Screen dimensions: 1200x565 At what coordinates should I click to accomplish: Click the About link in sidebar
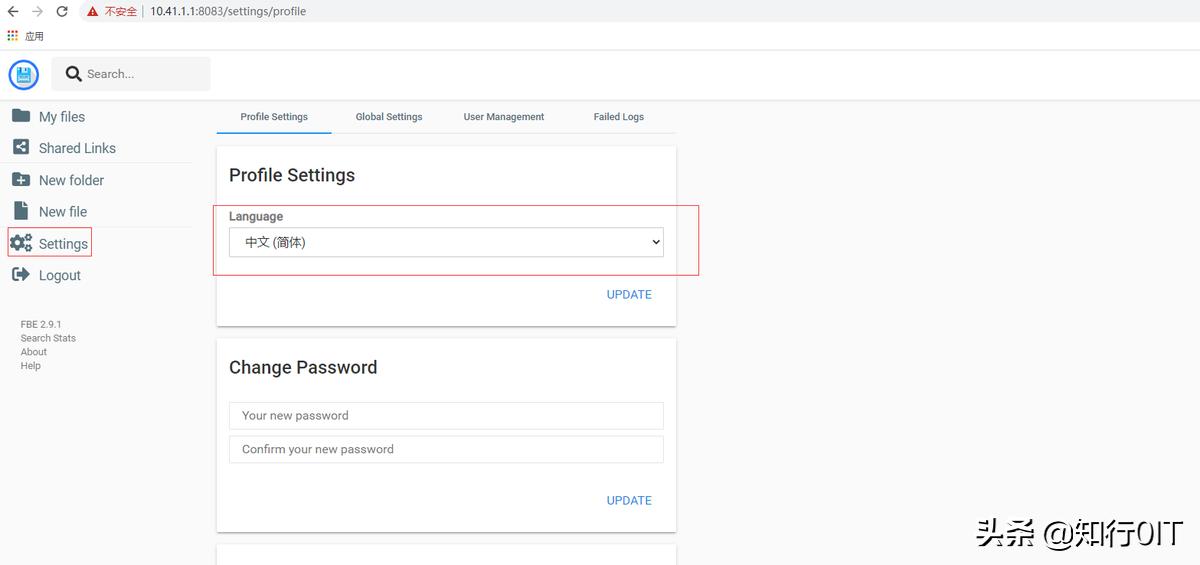34,352
